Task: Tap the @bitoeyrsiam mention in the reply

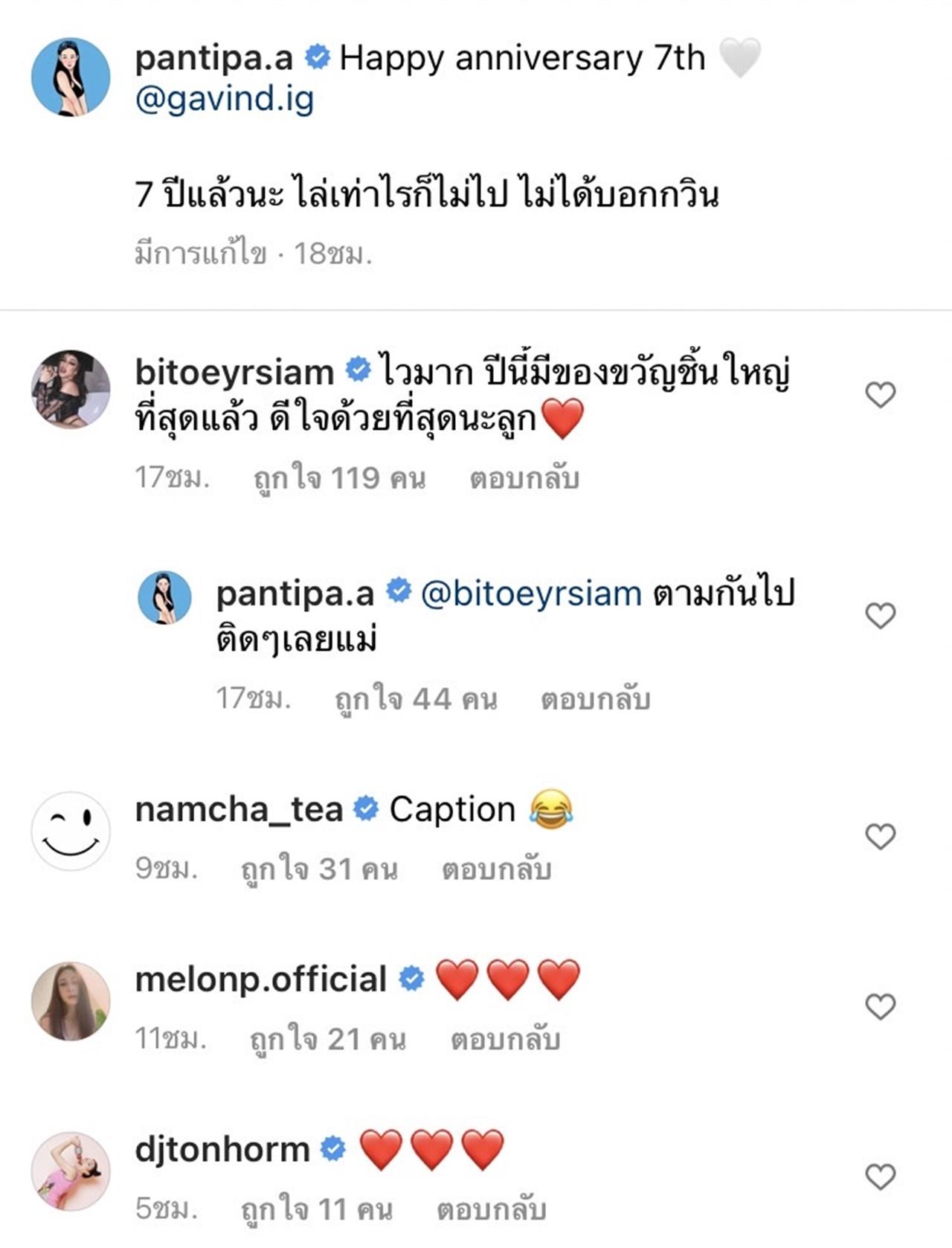Action: point(531,594)
